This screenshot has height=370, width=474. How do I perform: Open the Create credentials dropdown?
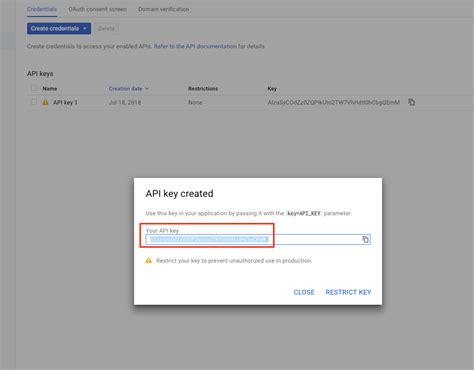pyautogui.click(x=59, y=28)
